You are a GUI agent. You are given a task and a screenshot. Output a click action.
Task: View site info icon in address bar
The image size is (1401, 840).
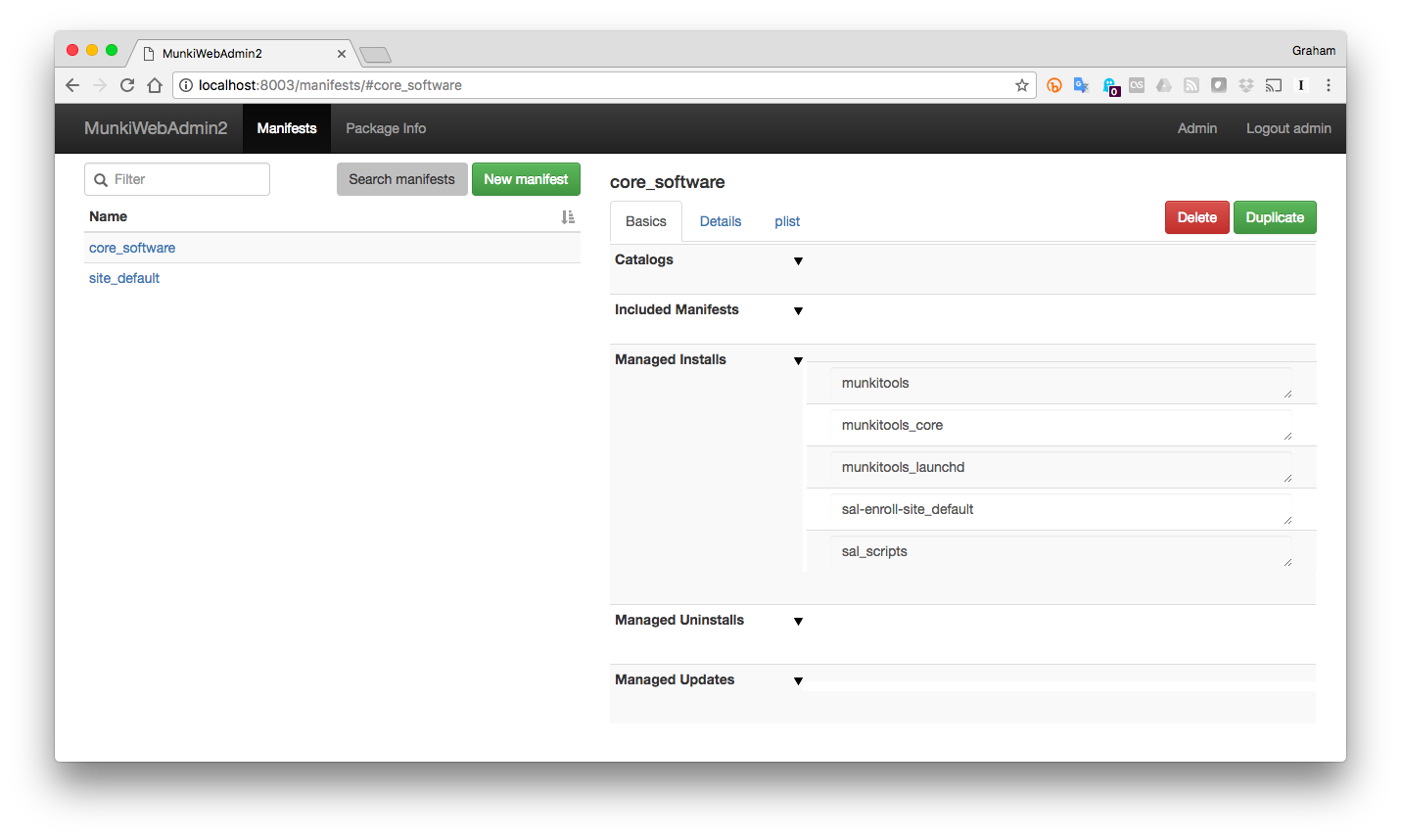point(186,85)
